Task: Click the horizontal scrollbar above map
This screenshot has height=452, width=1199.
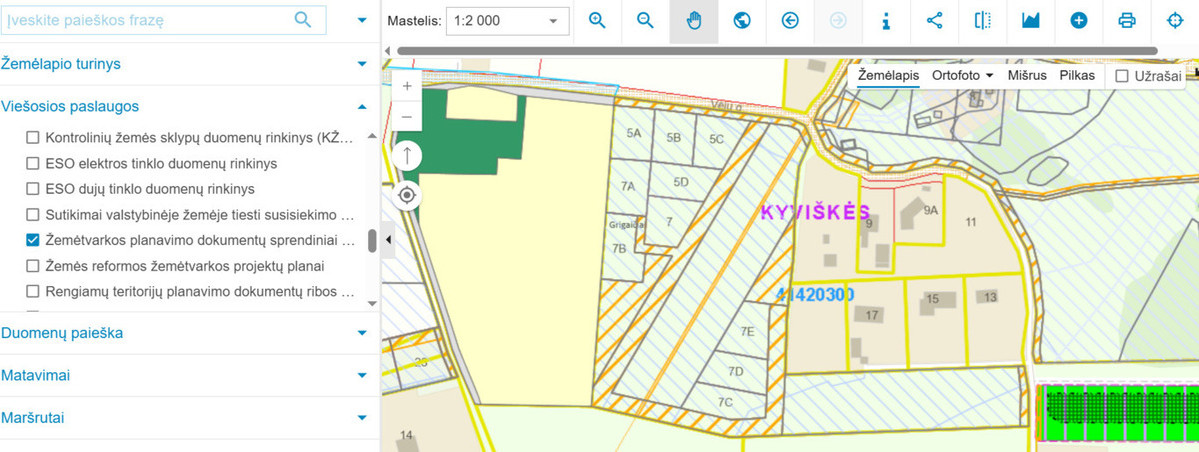Action: click(x=777, y=50)
